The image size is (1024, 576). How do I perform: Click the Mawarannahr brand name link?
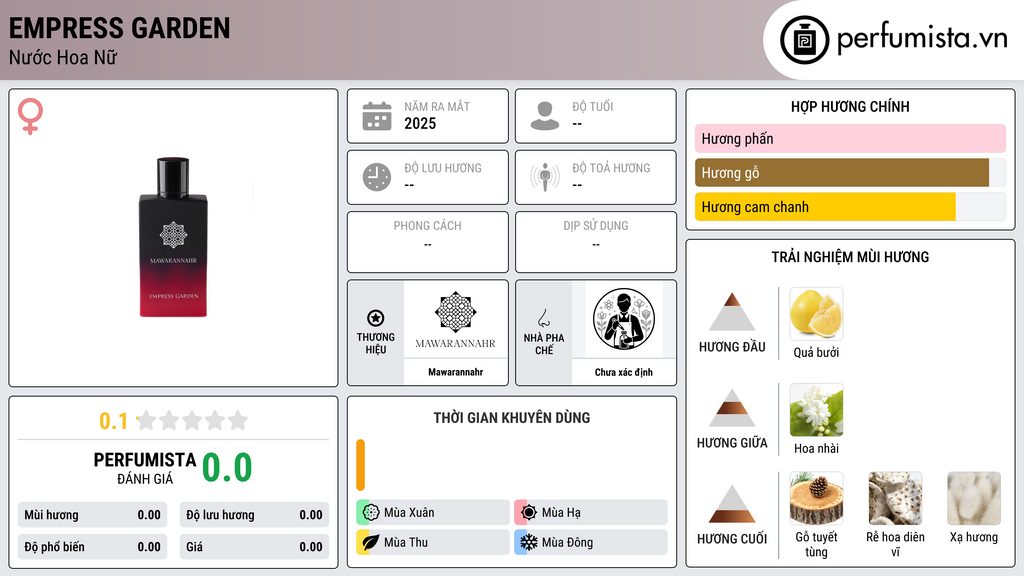point(455,372)
